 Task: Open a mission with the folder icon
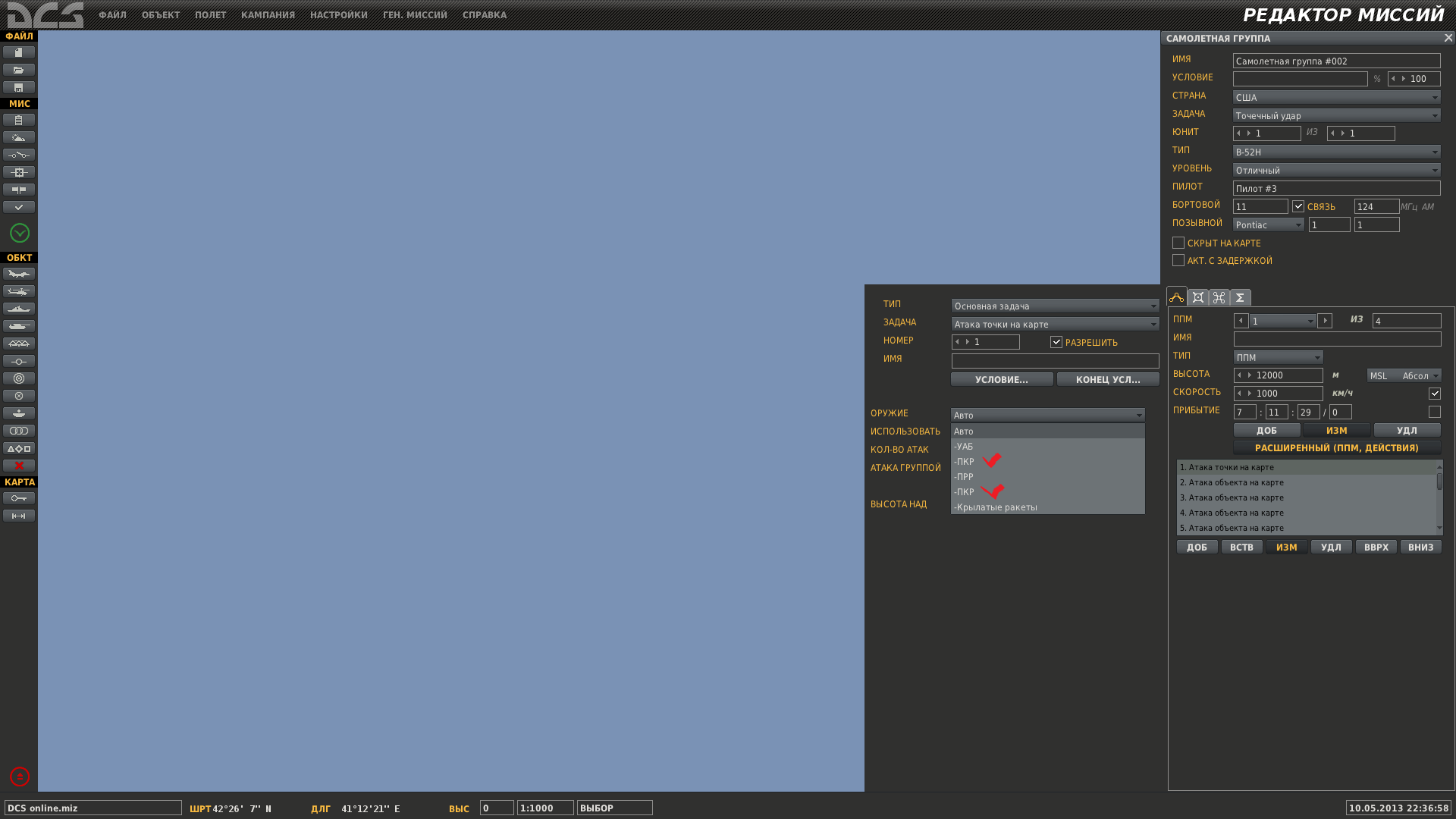coord(19,70)
